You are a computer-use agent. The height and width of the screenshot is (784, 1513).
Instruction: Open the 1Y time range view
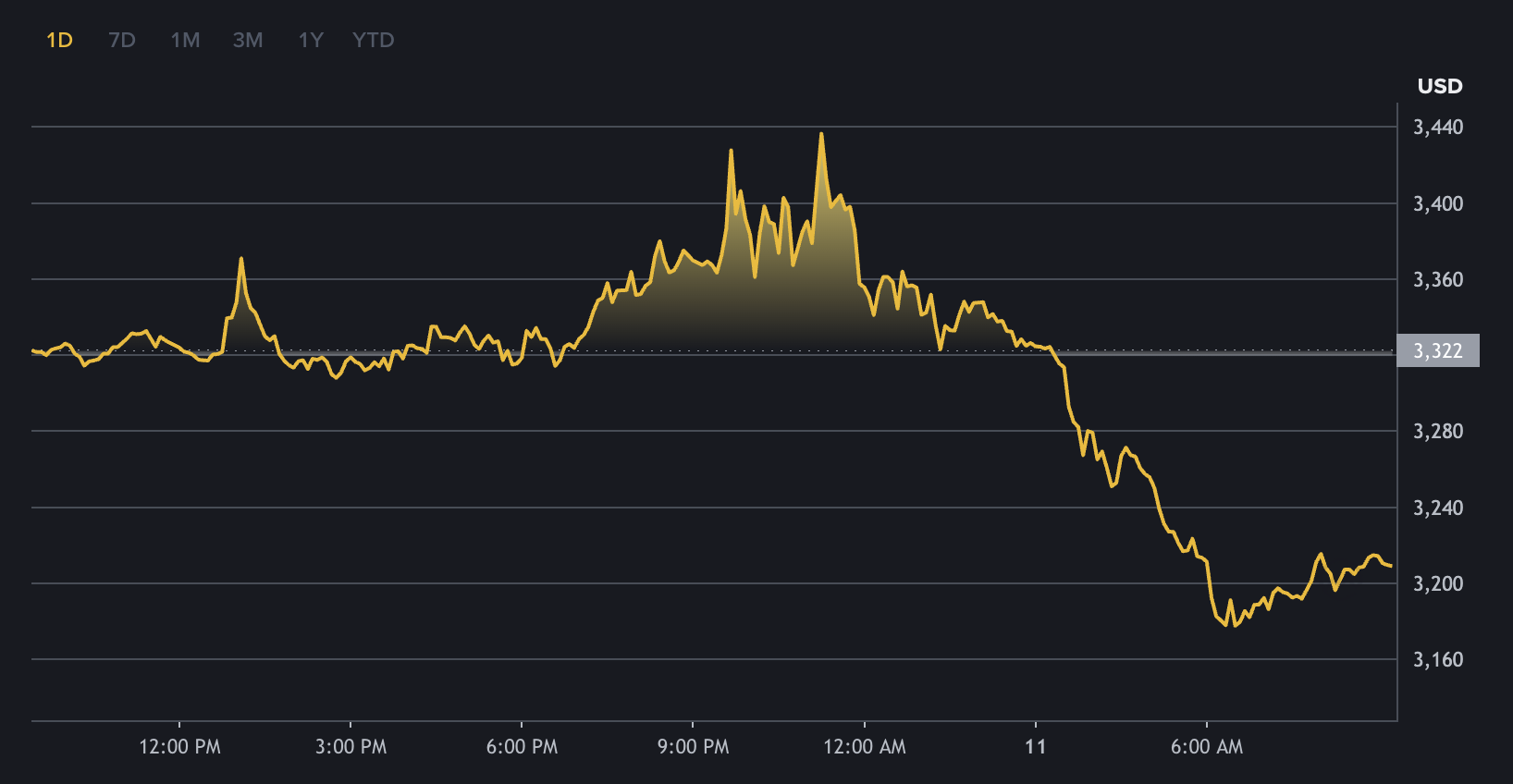click(311, 40)
